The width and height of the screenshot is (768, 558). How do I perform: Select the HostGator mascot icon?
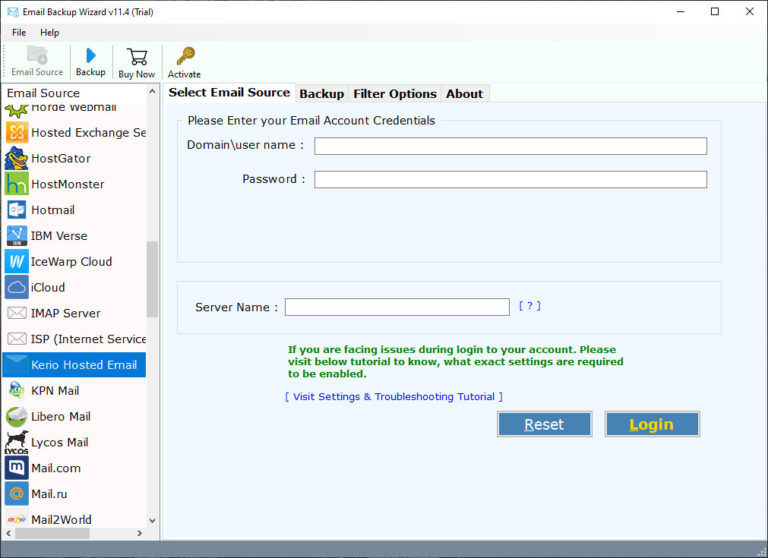tap(17, 158)
